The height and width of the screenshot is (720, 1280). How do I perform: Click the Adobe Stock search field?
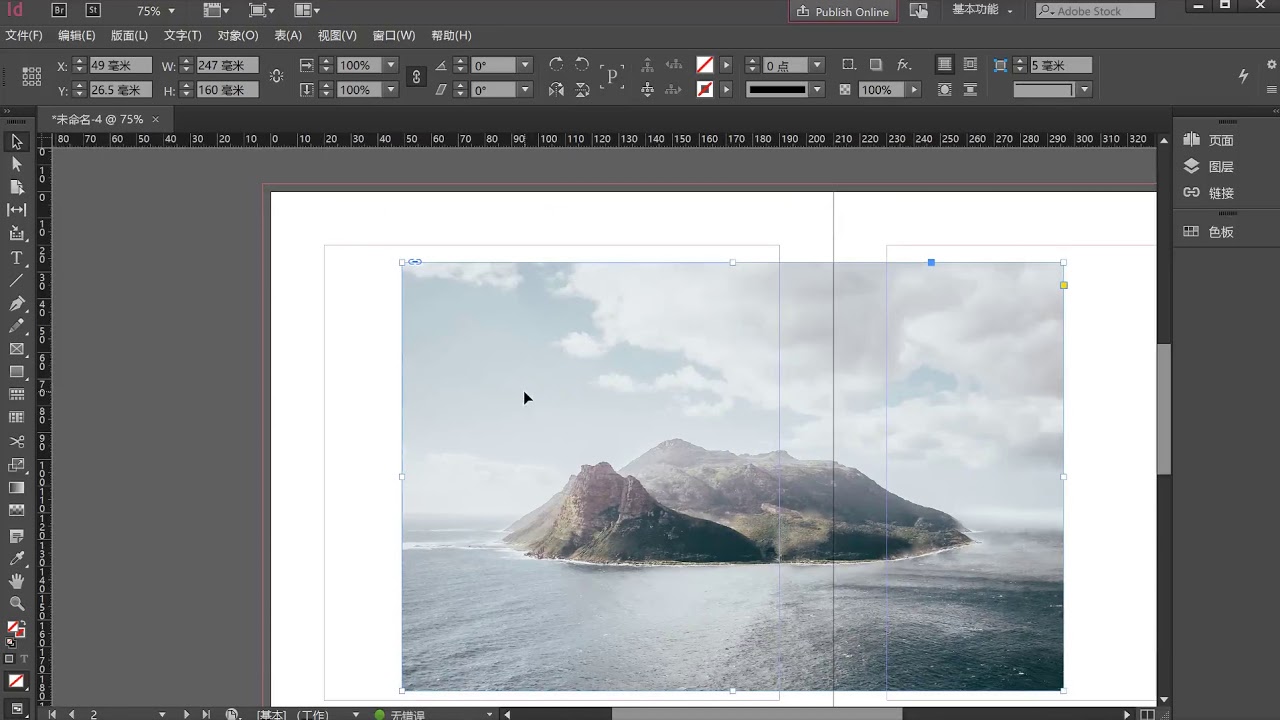[1095, 11]
